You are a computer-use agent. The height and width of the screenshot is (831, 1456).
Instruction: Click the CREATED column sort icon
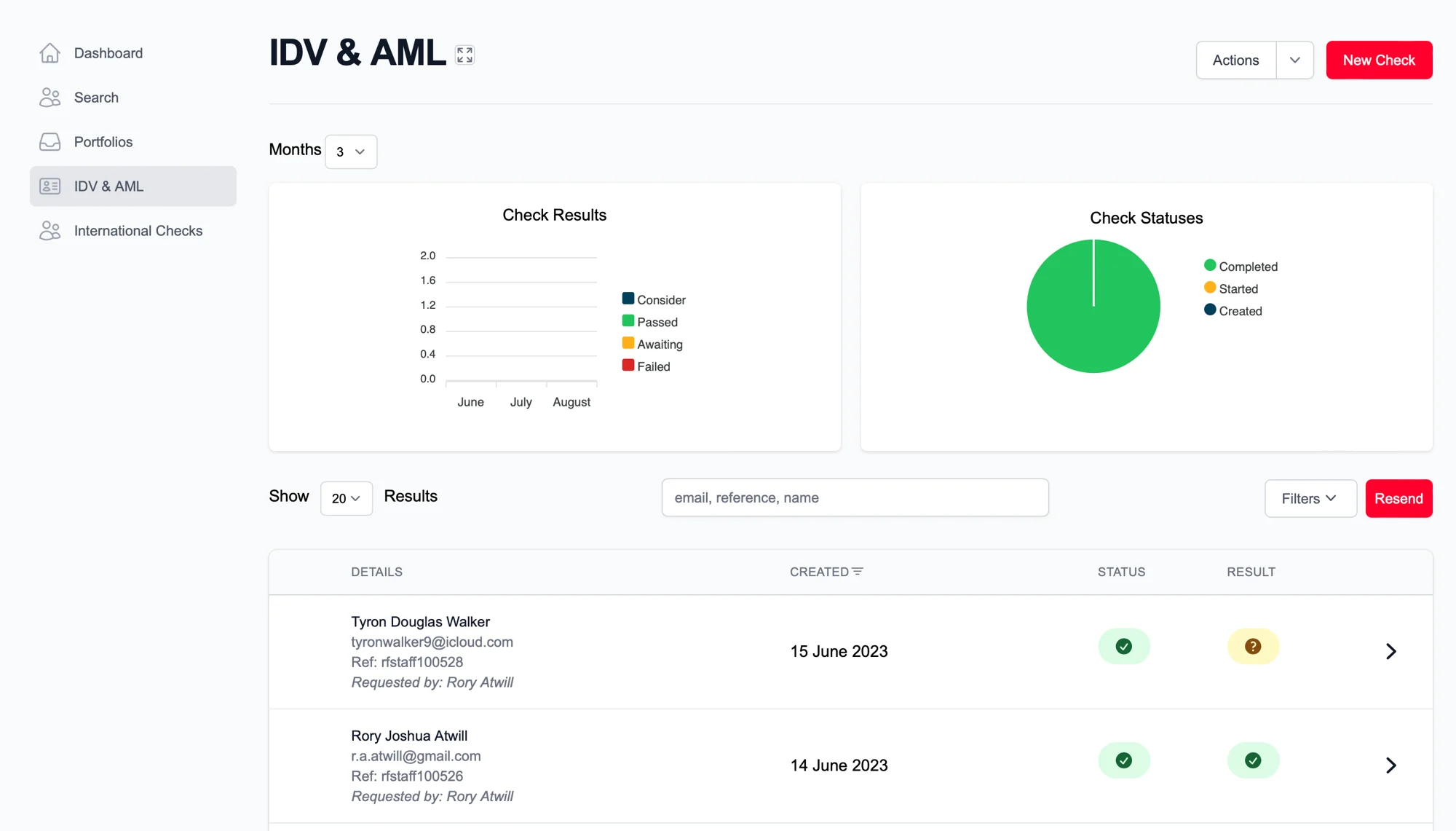pos(858,572)
